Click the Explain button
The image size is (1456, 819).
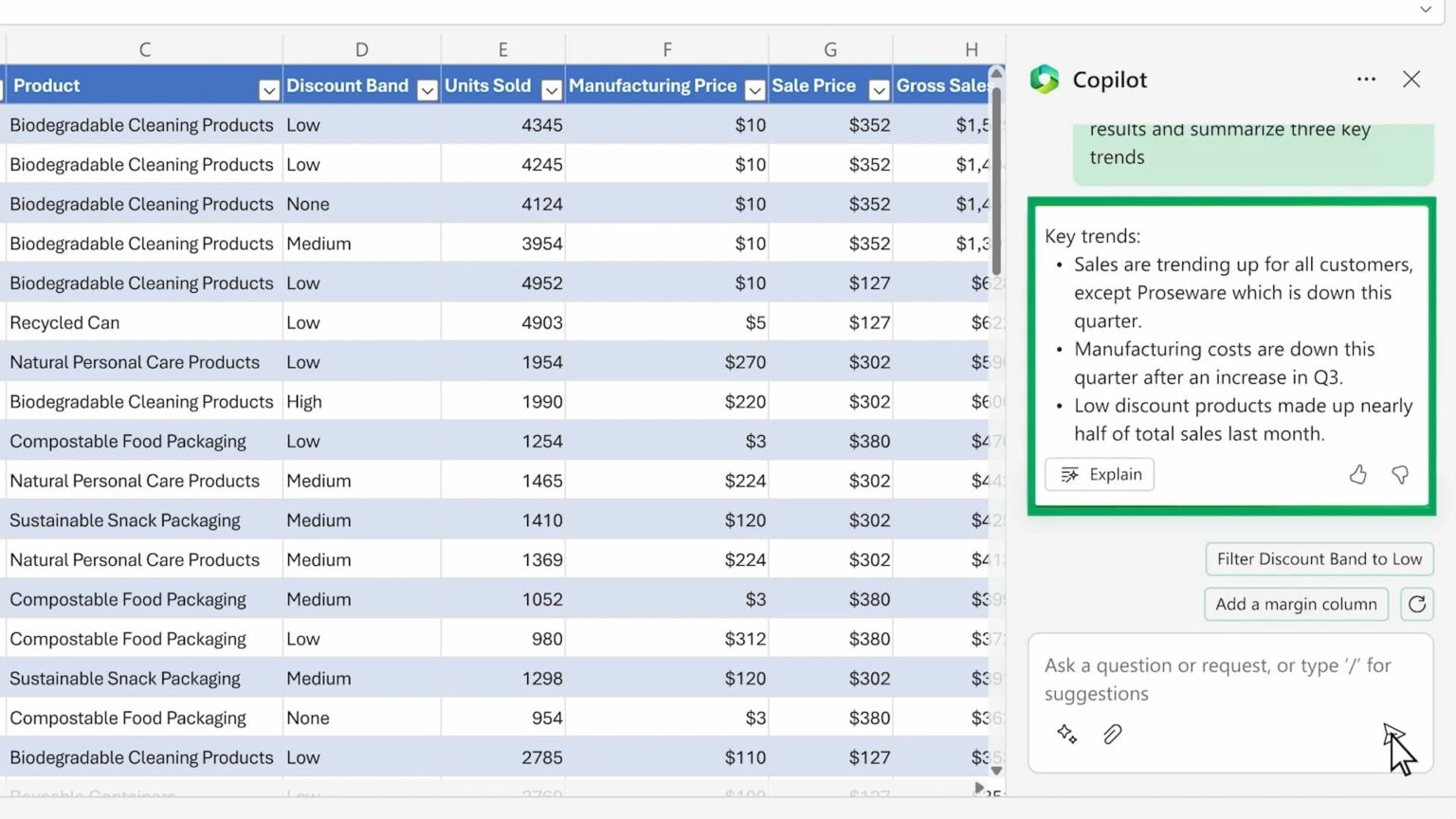click(x=1100, y=475)
